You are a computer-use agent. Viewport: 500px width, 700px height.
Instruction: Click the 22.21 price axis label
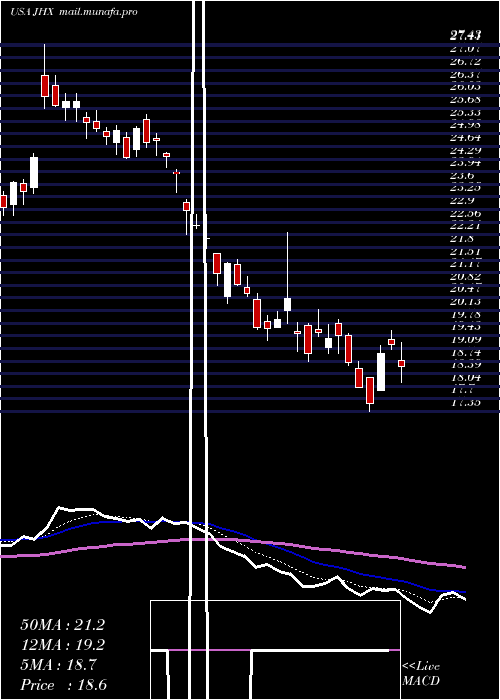coord(465,226)
